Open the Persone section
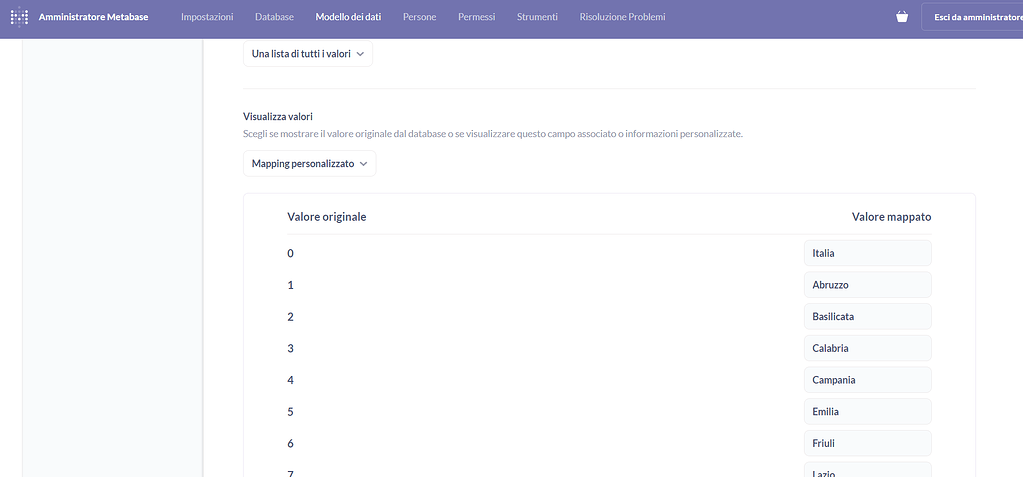The width and height of the screenshot is (1023, 477). click(x=420, y=17)
